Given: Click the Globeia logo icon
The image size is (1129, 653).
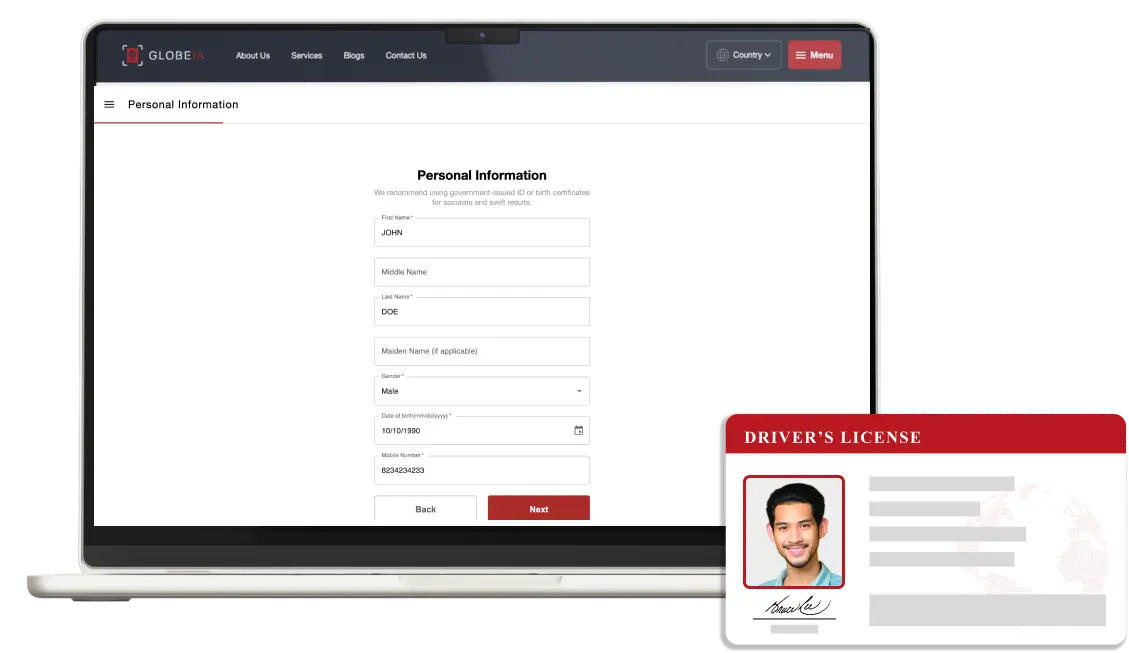Looking at the screenshot, I should click(132, 55).
